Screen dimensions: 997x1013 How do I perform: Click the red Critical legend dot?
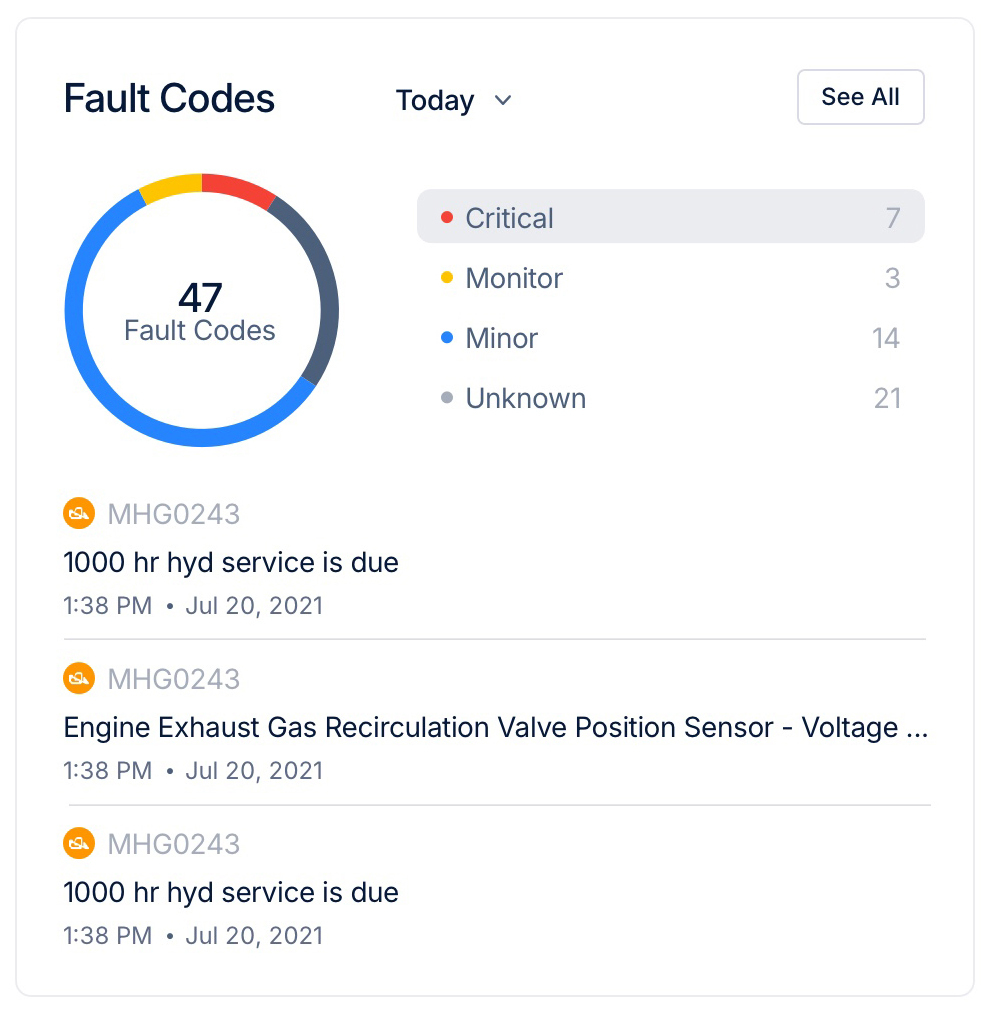pos(447,218)
